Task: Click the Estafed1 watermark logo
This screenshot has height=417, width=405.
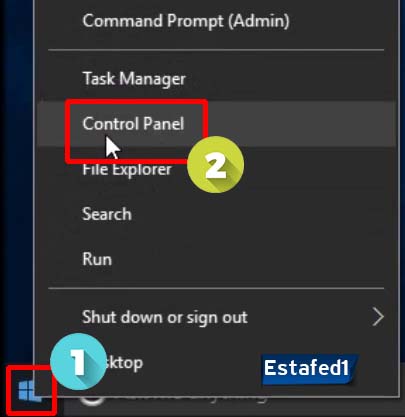Action: coord(307,369)
